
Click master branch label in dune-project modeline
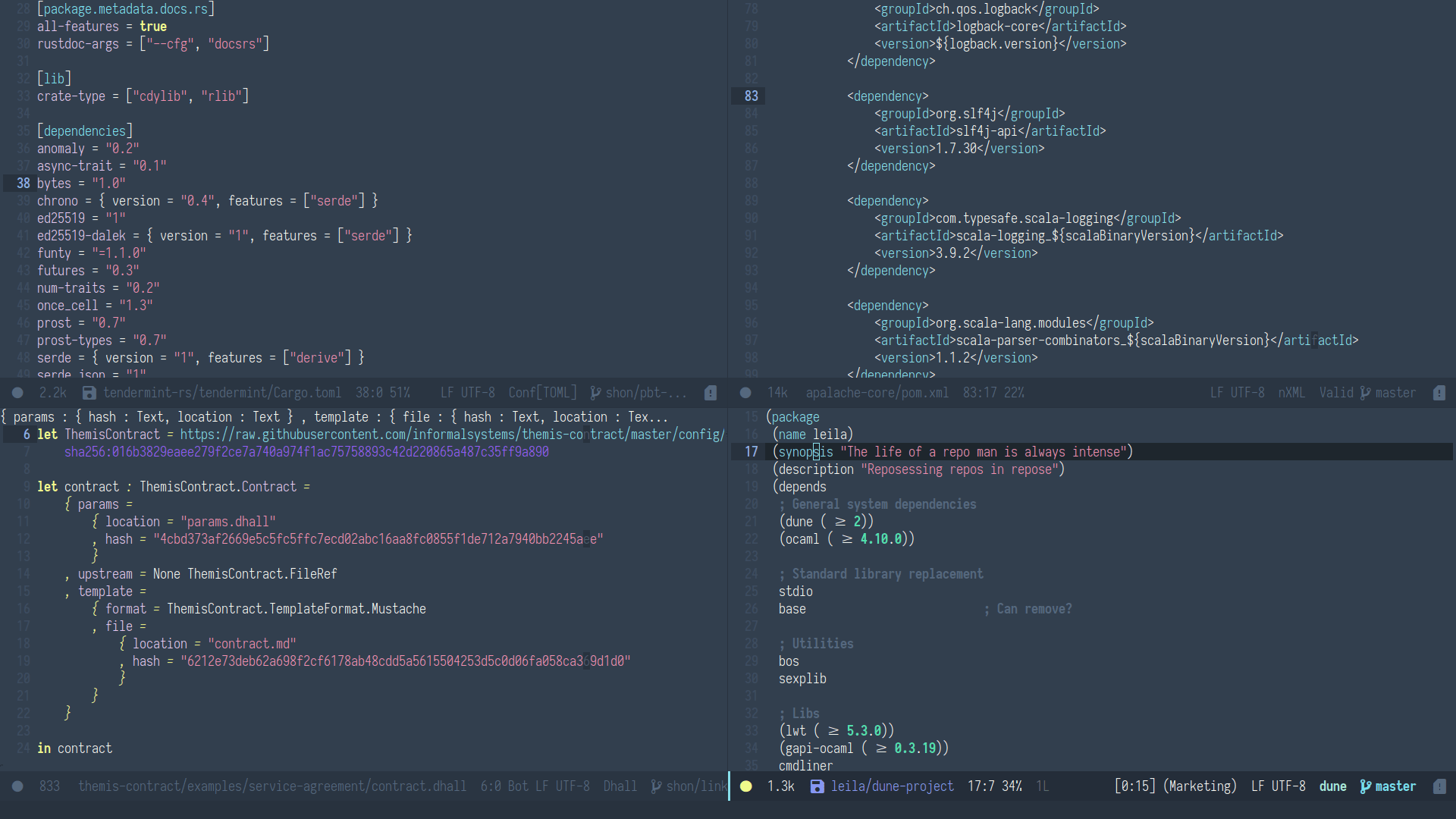point(1395,786)
